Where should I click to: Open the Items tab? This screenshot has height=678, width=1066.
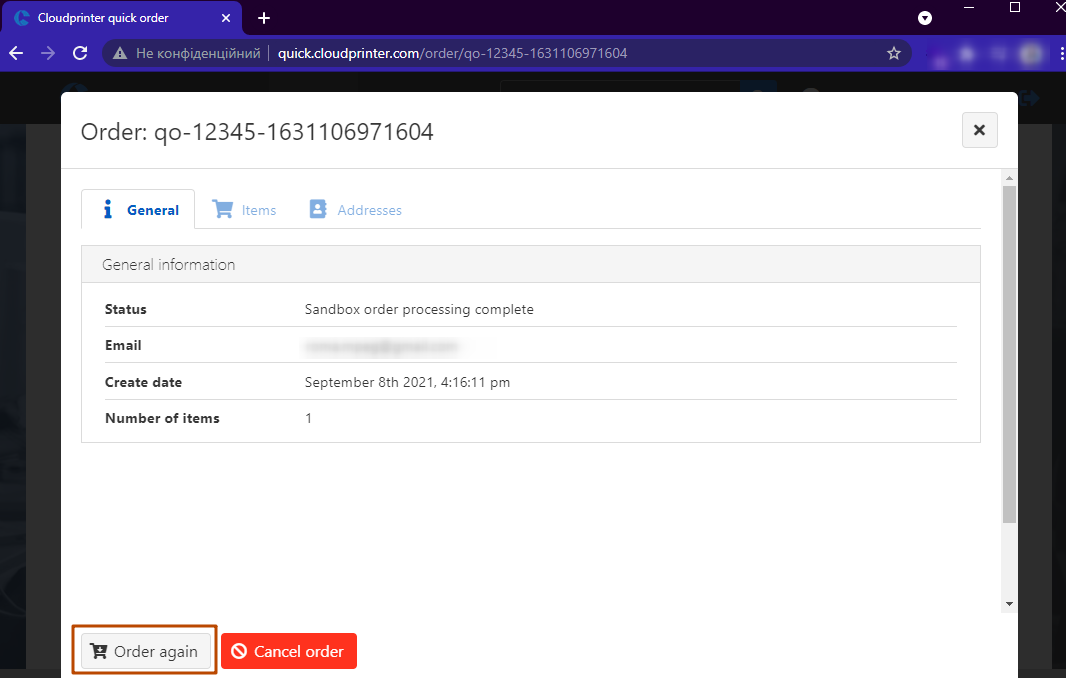coord(244,209)
